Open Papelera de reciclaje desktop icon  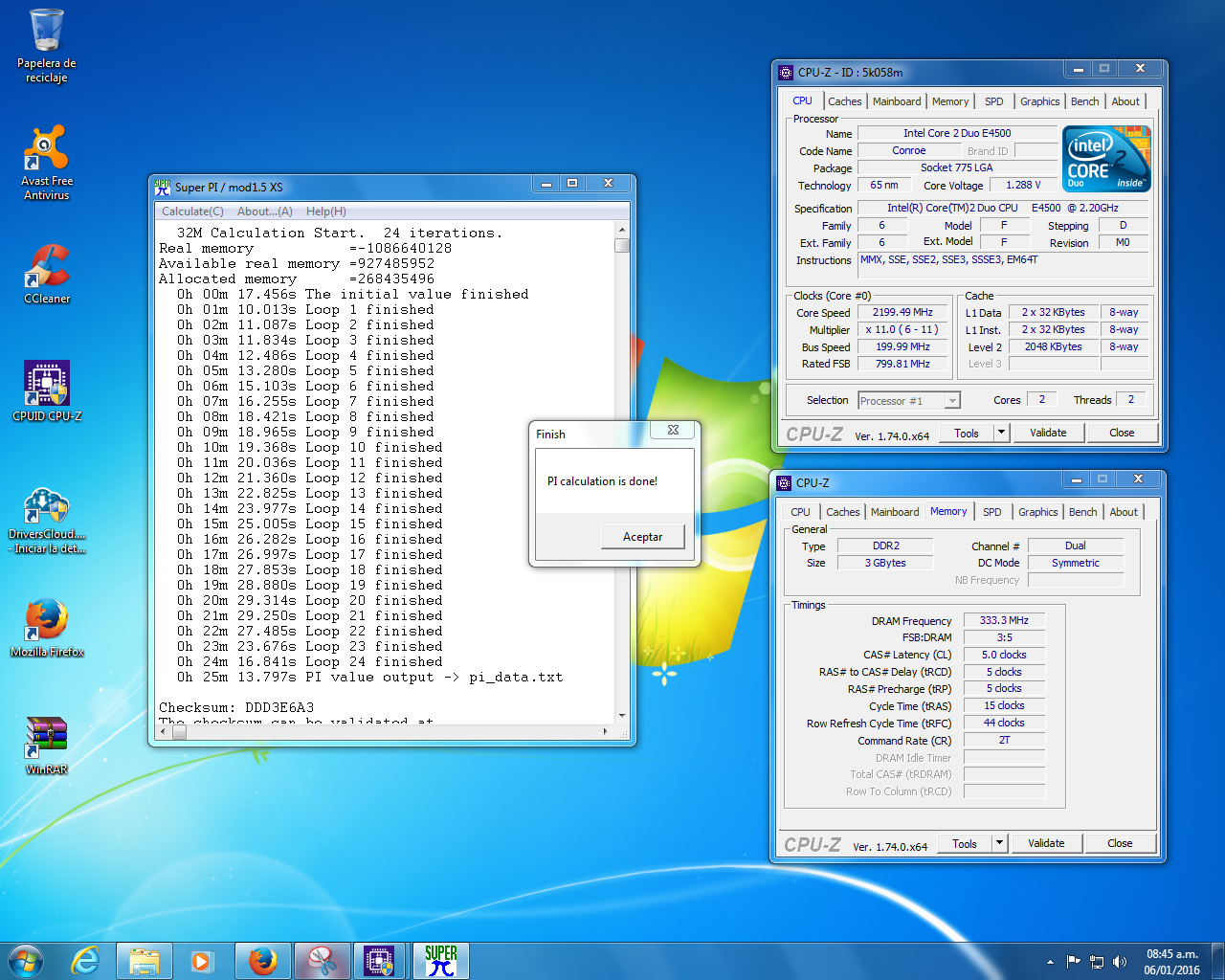46,46
